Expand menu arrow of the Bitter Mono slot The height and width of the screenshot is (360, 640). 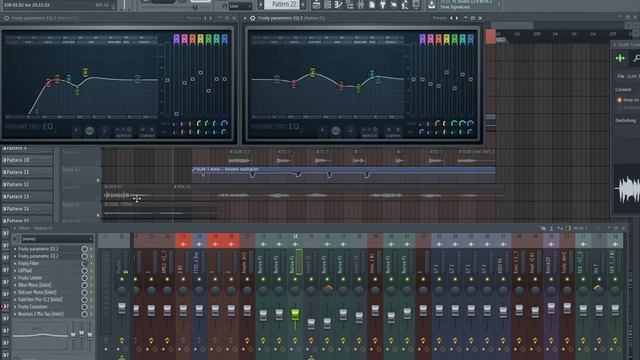[16, 285]
